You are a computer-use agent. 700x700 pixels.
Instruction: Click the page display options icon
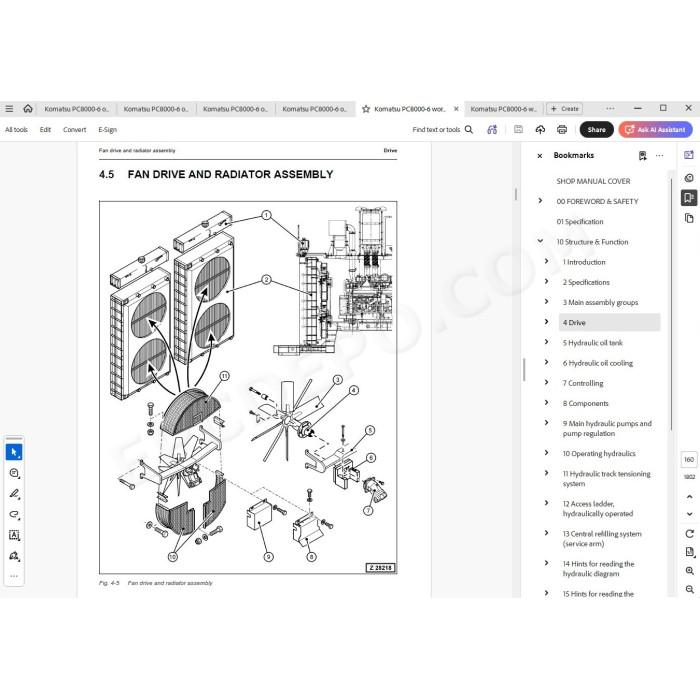pyautogui.click(x=689, y=552)
